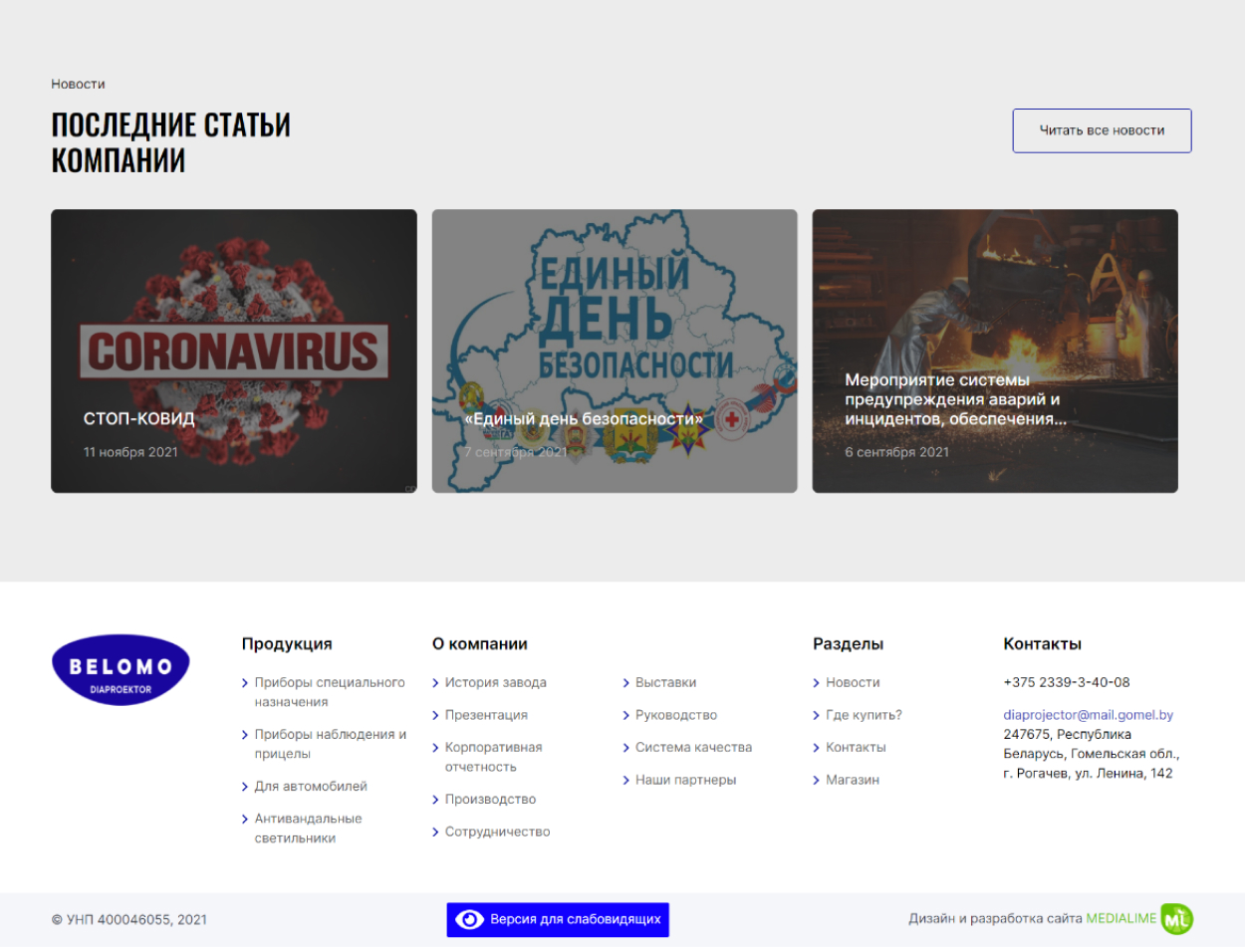Open 'Руководство' footer link
The width and height of the screenshot is (1245, 952).
[675, 715]
